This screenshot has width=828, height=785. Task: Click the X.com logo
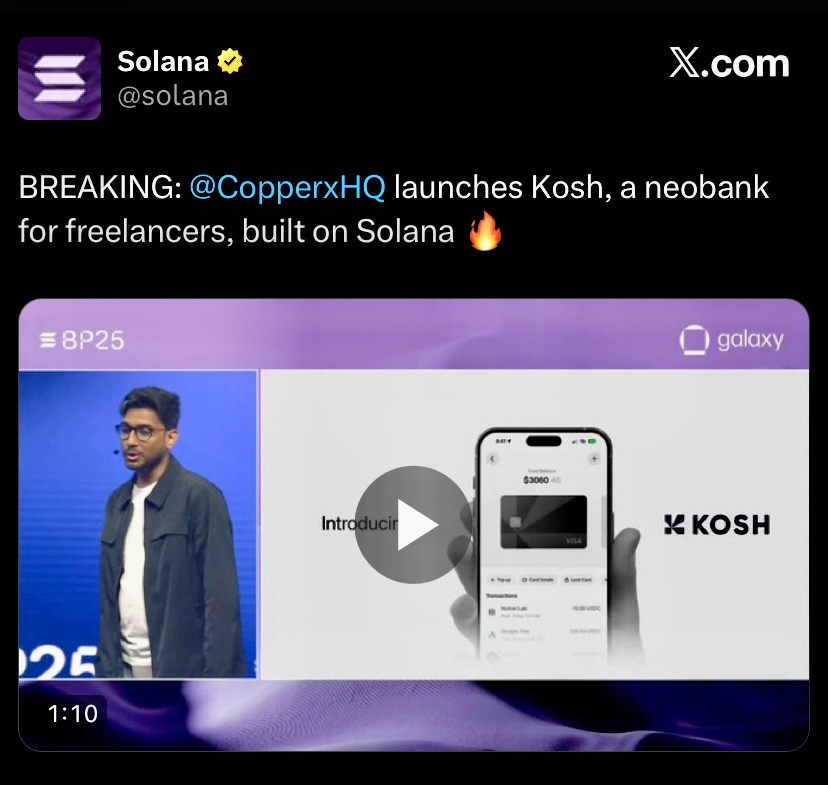(729, 63)
